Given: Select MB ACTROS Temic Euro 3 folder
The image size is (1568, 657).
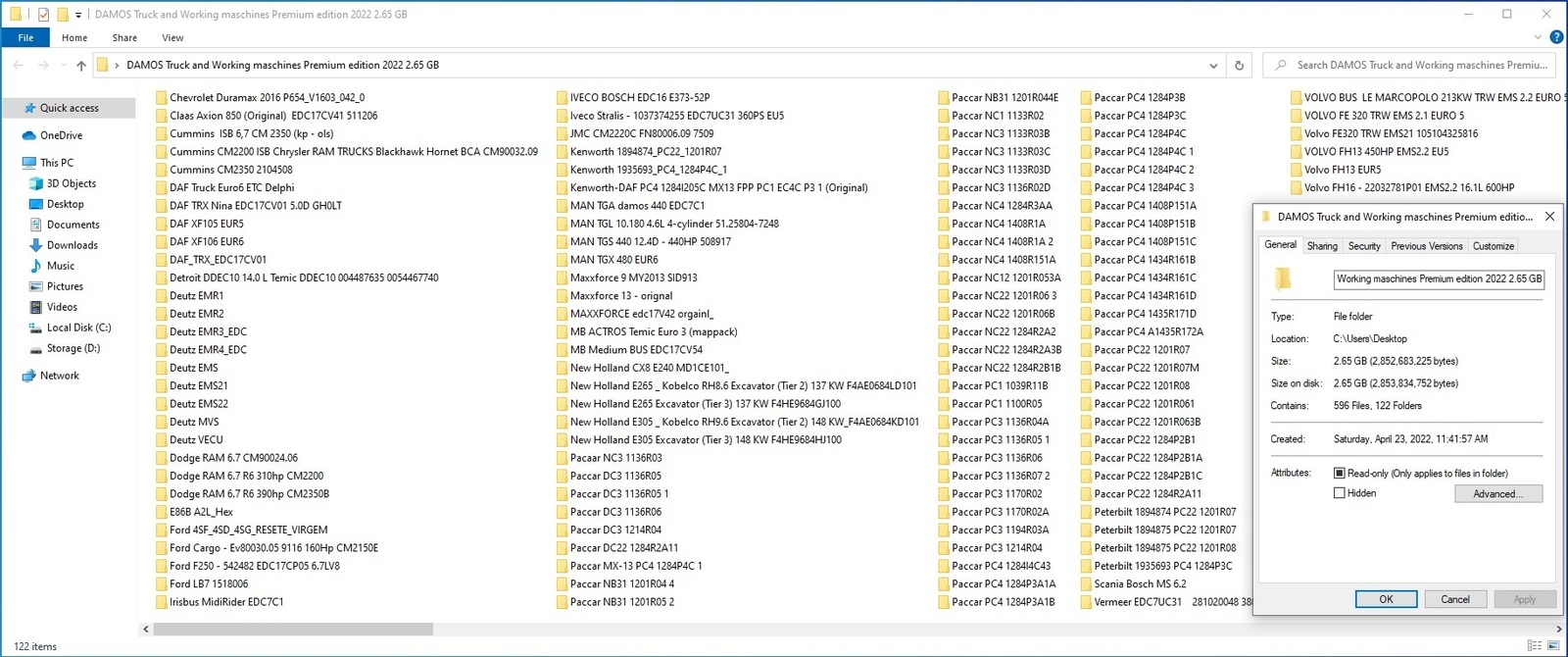Looking at the screenshot, I should 646,332.
